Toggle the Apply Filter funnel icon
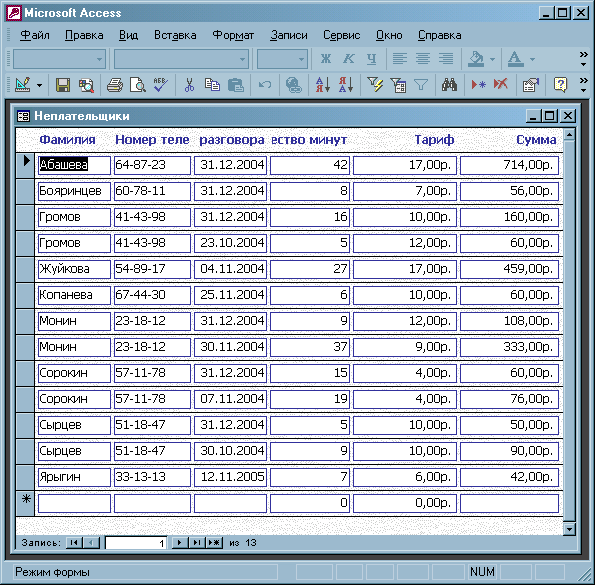Screen dimensions: 595x585 [x=421, y=85]
